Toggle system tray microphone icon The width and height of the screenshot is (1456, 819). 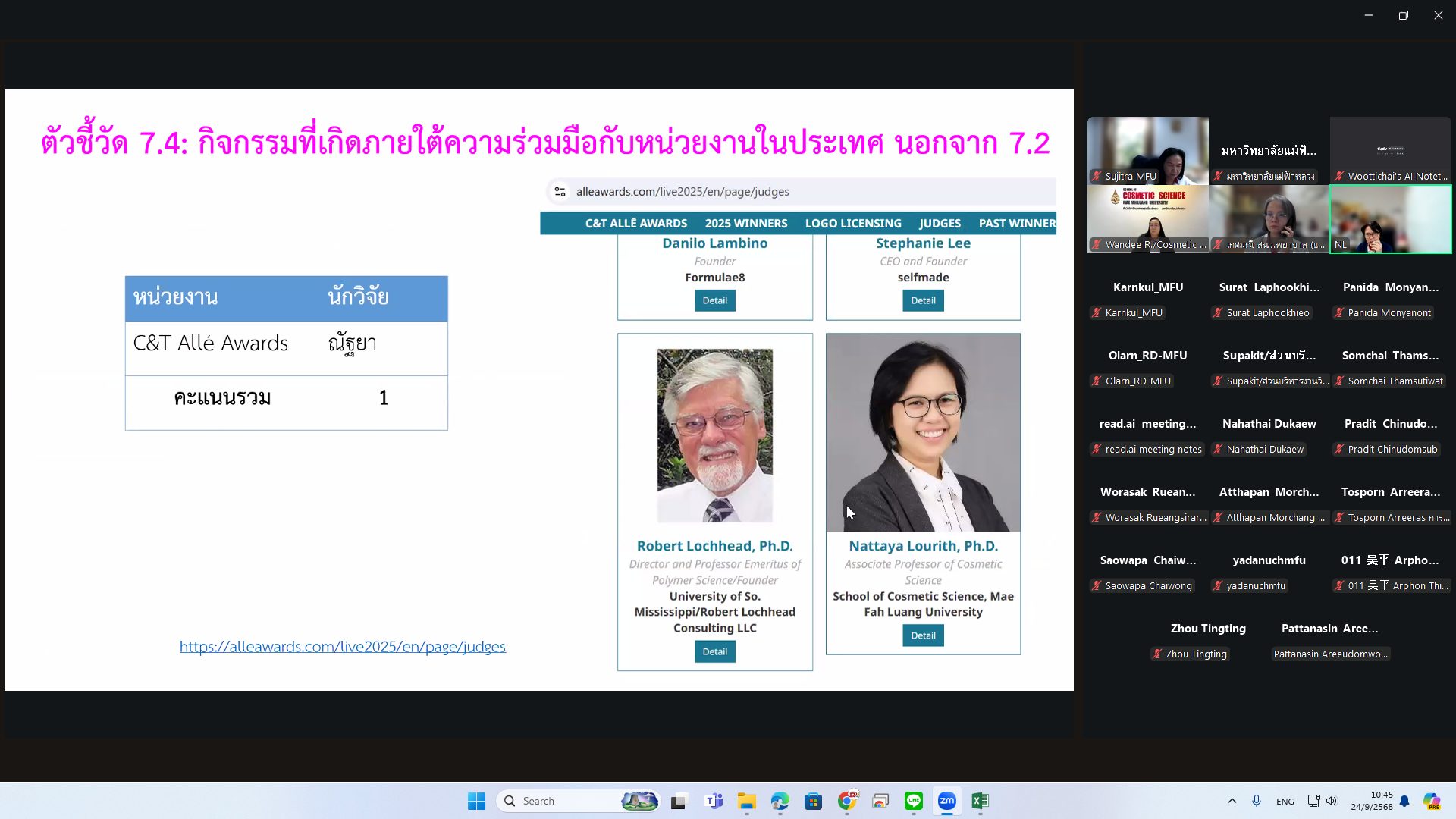coord(1257,801)
